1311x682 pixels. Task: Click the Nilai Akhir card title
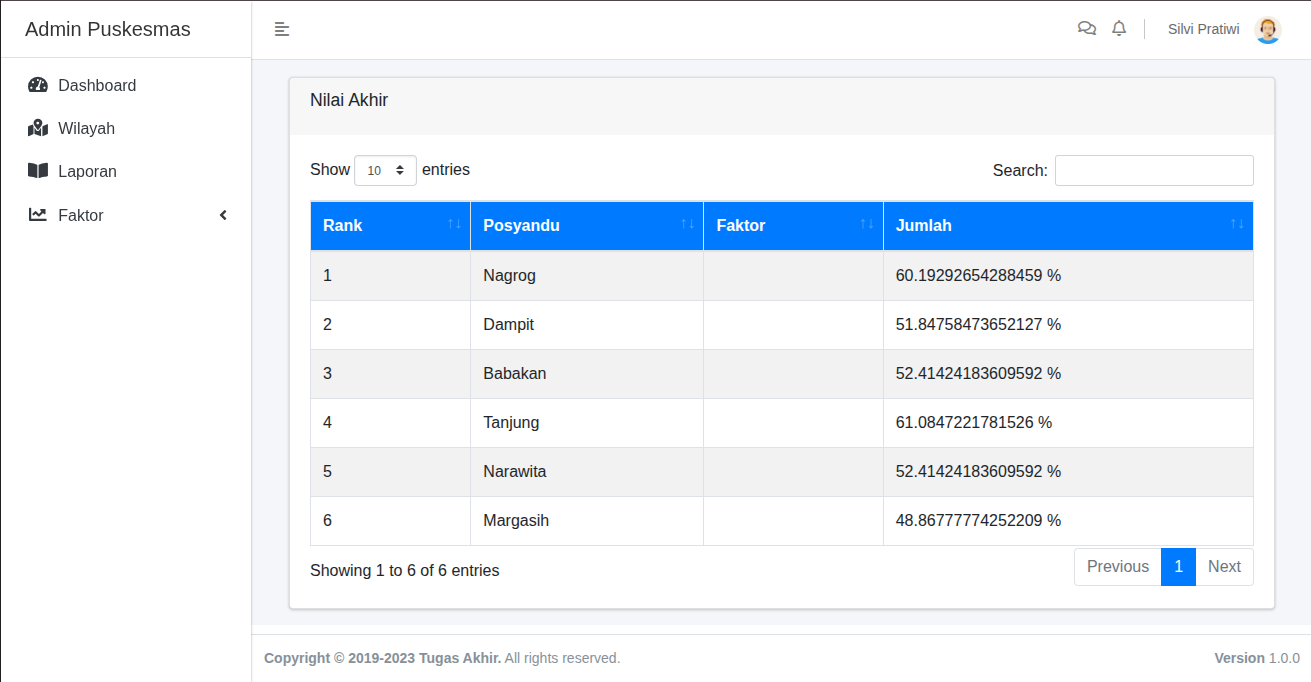(x=349, y=100)
